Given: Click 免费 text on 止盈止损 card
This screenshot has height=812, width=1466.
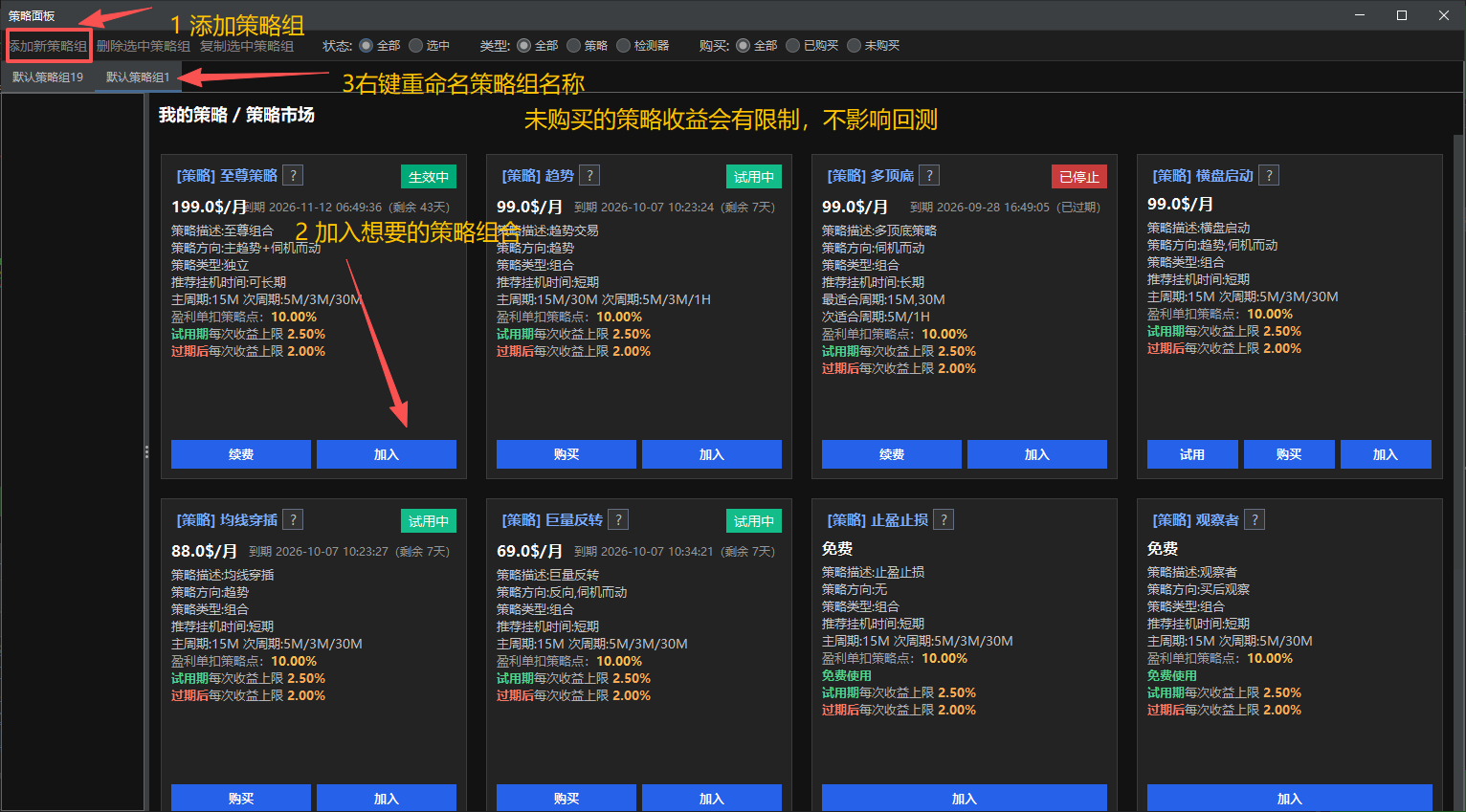Looking at the screenshot, I should pos(837,549).
